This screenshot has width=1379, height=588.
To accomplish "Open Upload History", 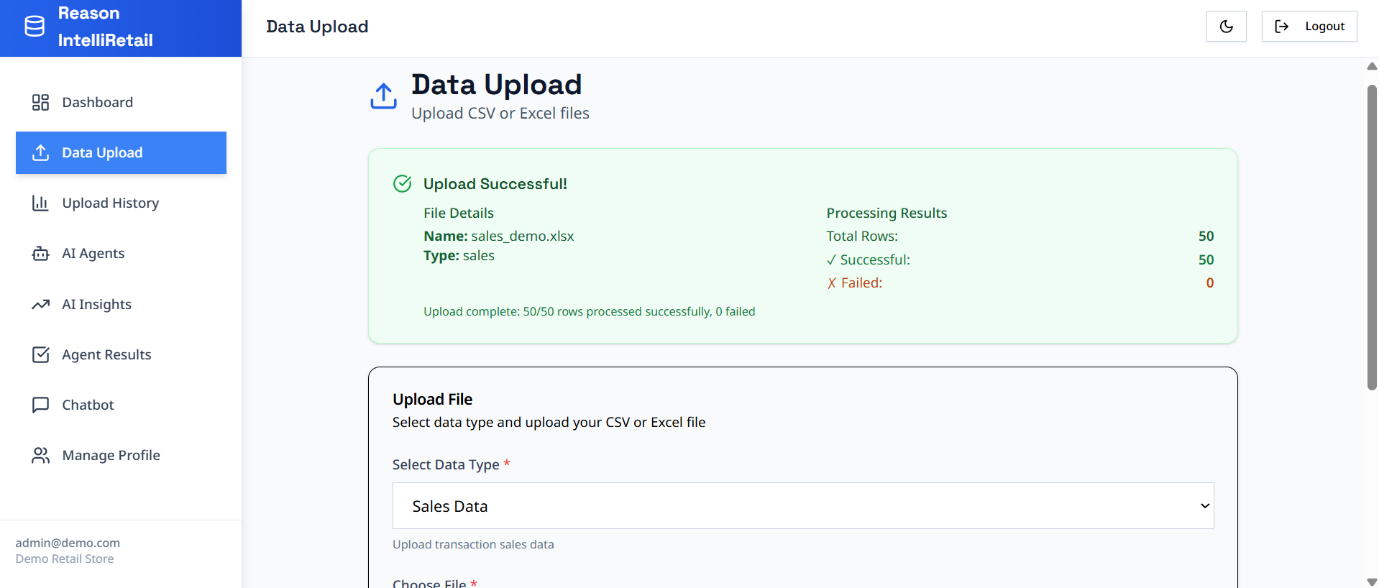I will pyautogui.click(x=110, y=203).
